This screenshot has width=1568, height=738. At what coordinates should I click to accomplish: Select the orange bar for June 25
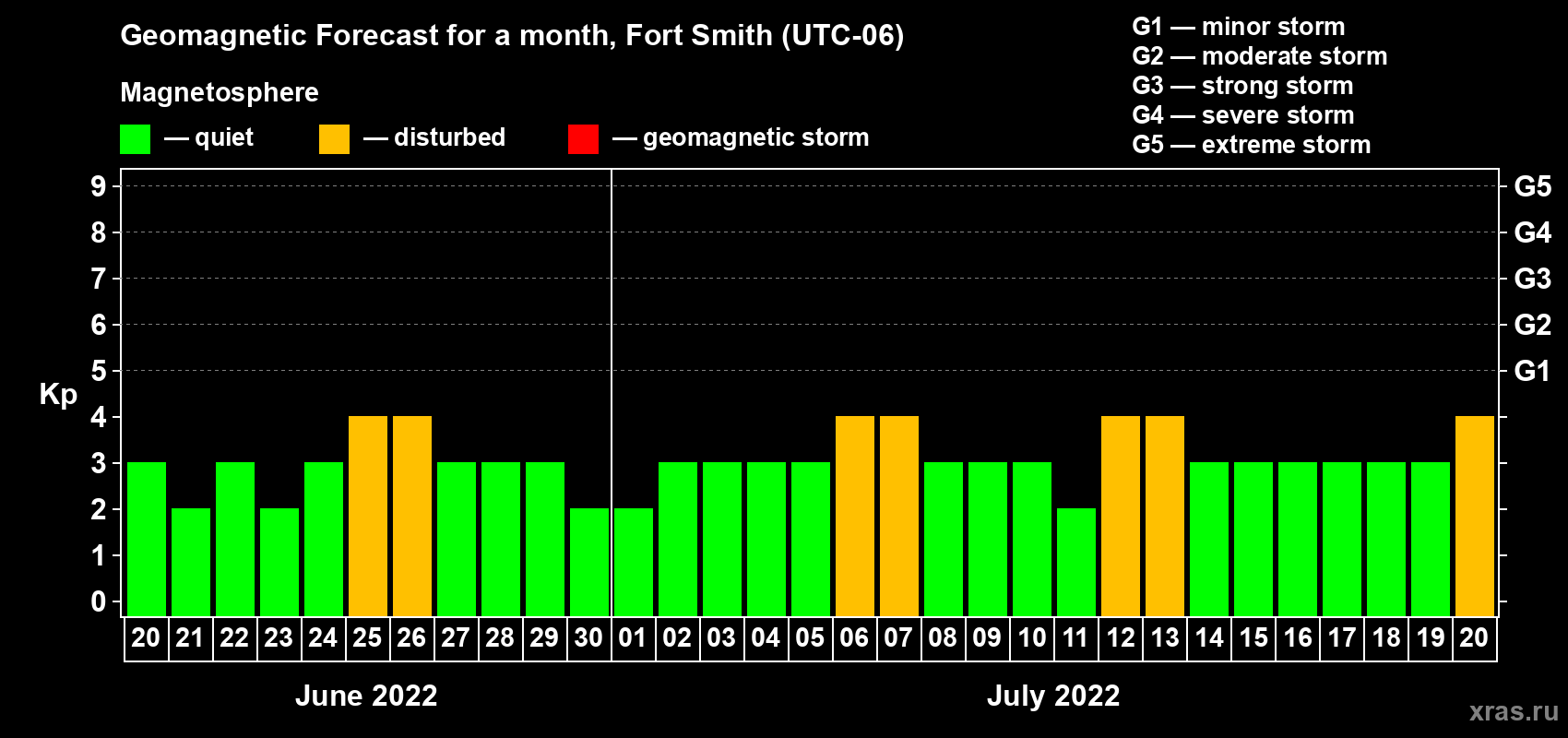pos(368,517)
